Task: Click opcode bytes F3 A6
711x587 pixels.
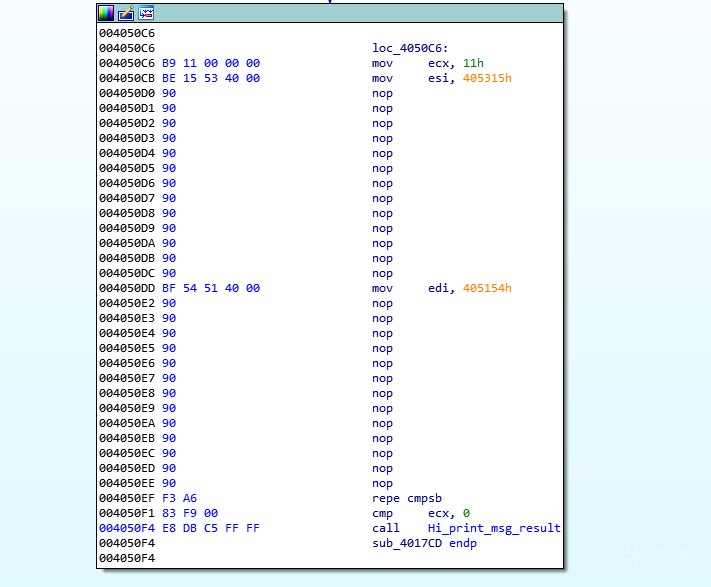Action: 179,498
